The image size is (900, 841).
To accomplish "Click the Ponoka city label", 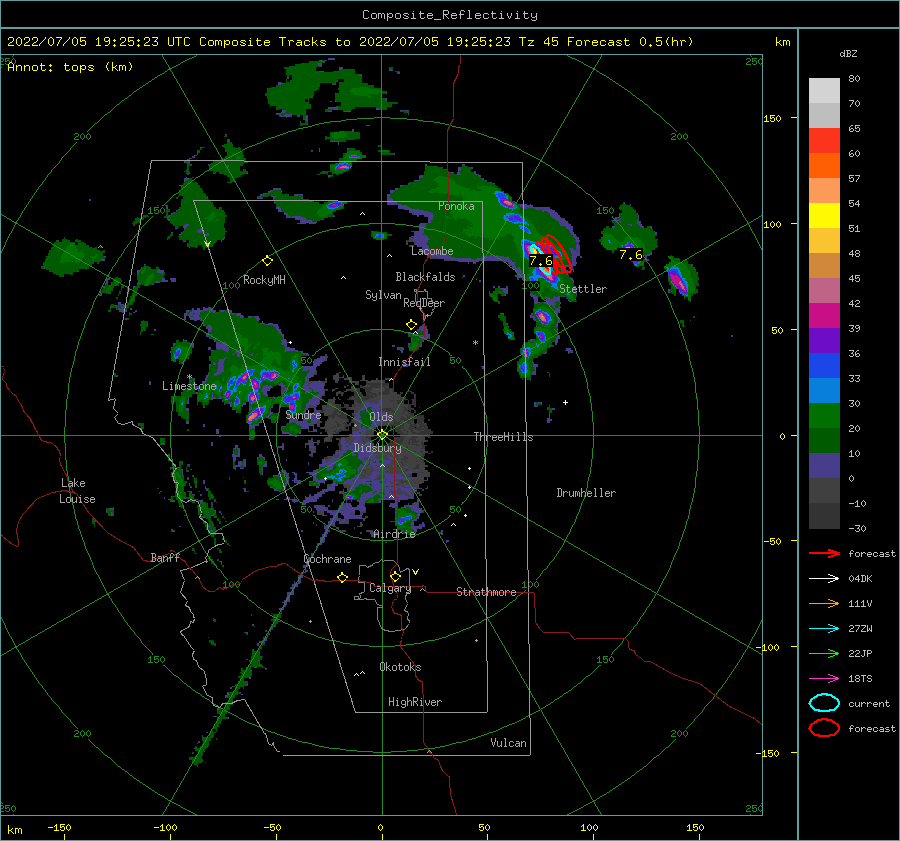I will coord(456,206).
